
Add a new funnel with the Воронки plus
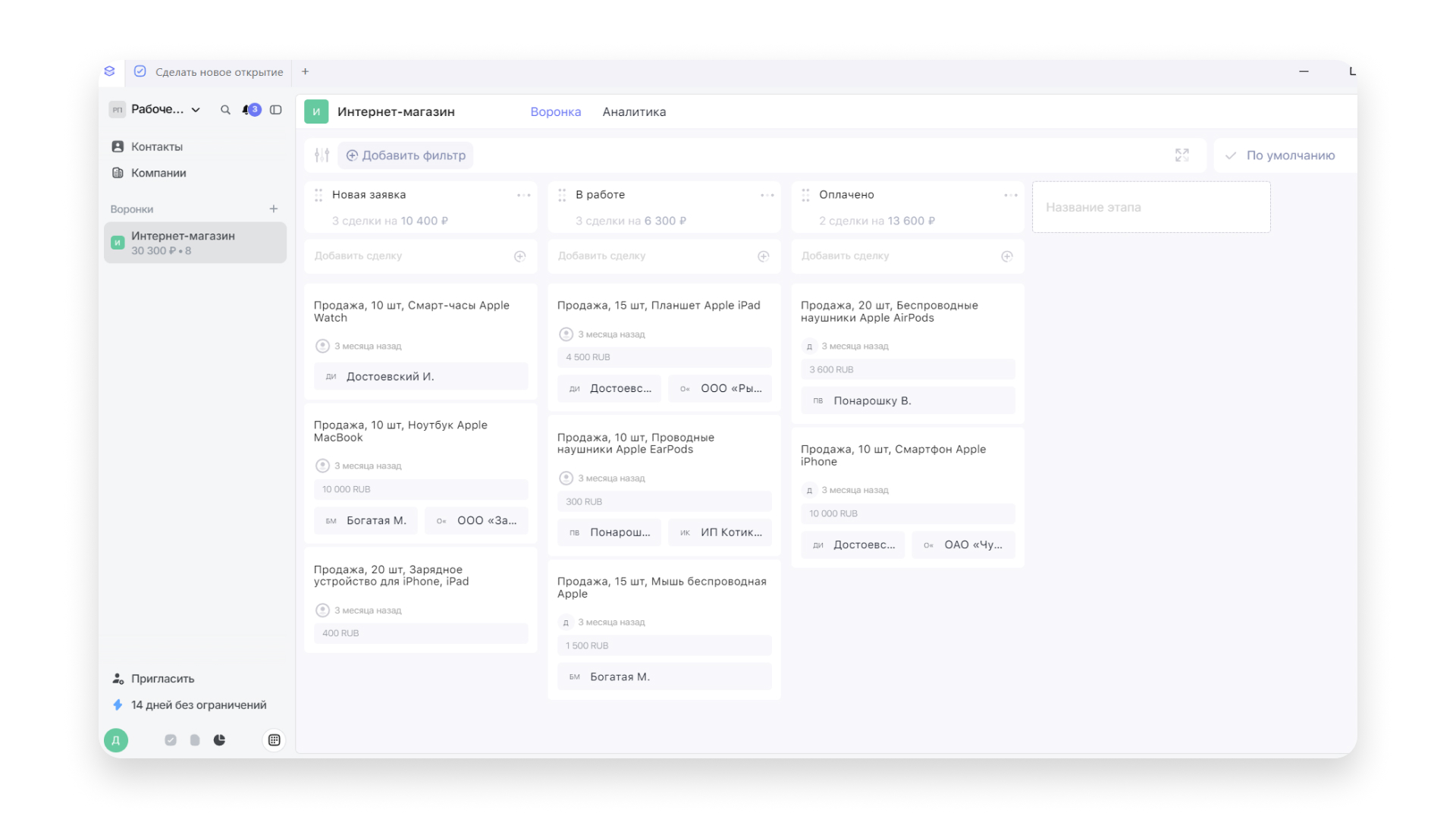tap(274, 209)
